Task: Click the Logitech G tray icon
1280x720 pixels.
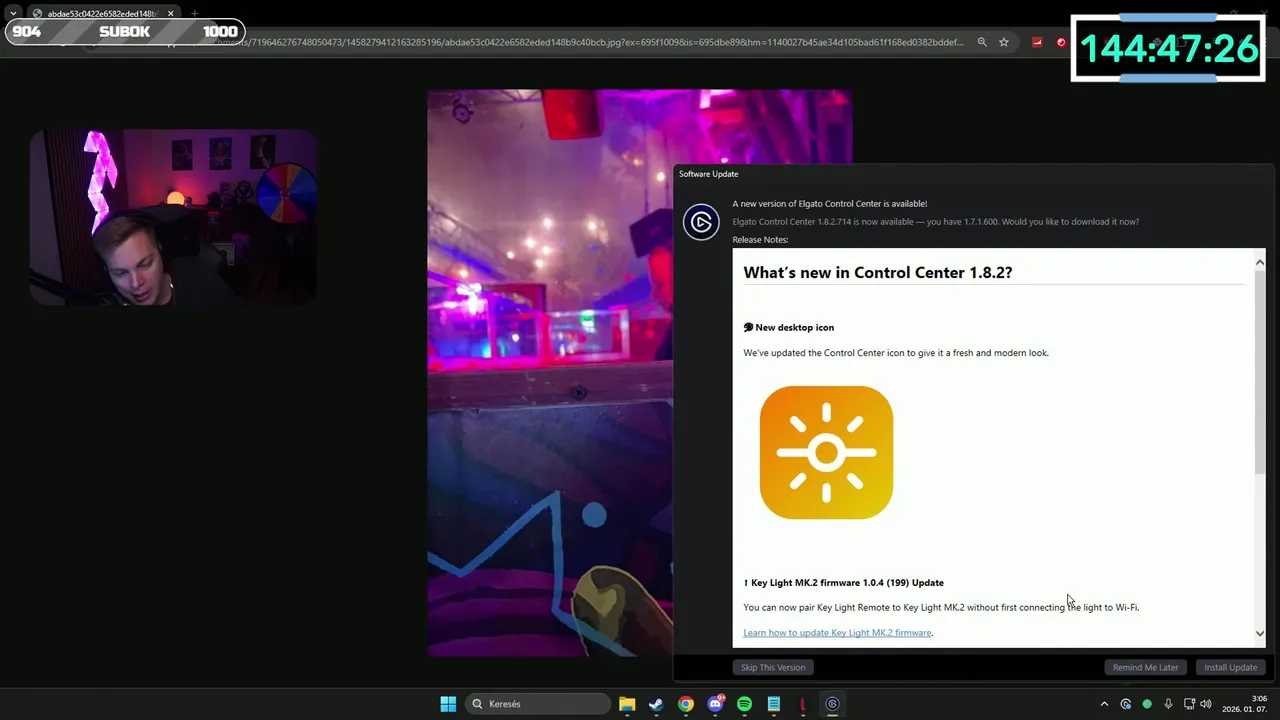Action: tap(1126, 704)
